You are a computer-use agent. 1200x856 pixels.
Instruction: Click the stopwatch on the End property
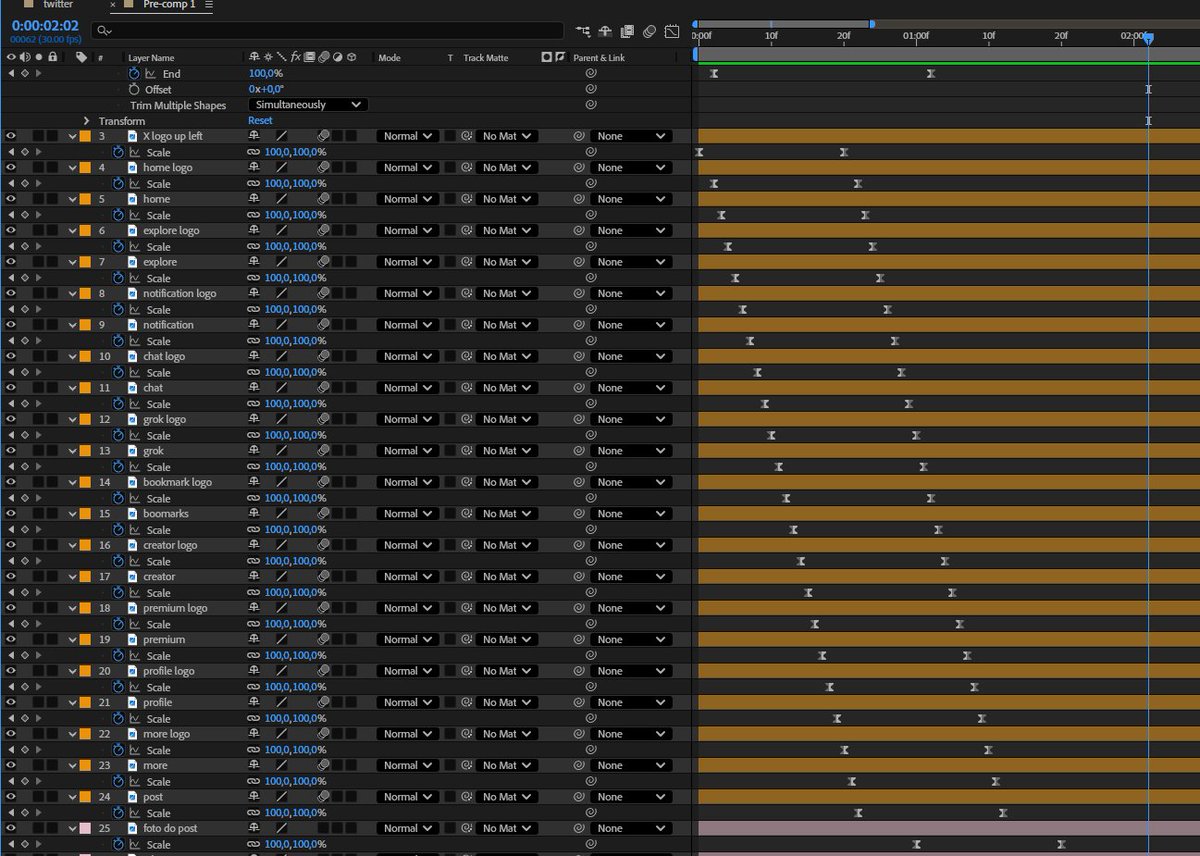point(133,73)
